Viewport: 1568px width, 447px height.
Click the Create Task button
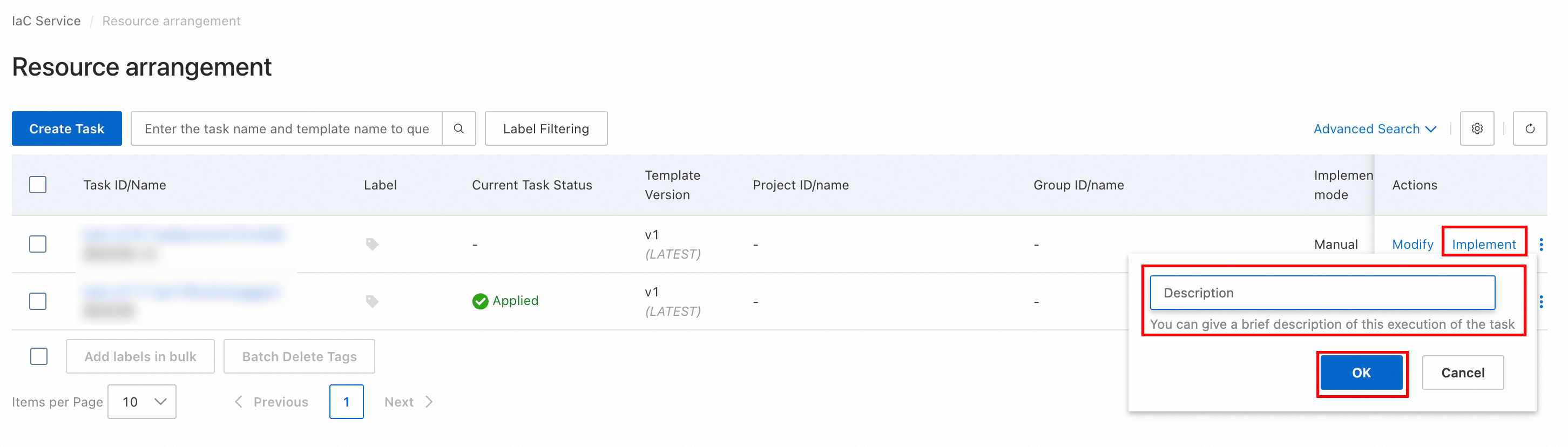pos(67,128)
